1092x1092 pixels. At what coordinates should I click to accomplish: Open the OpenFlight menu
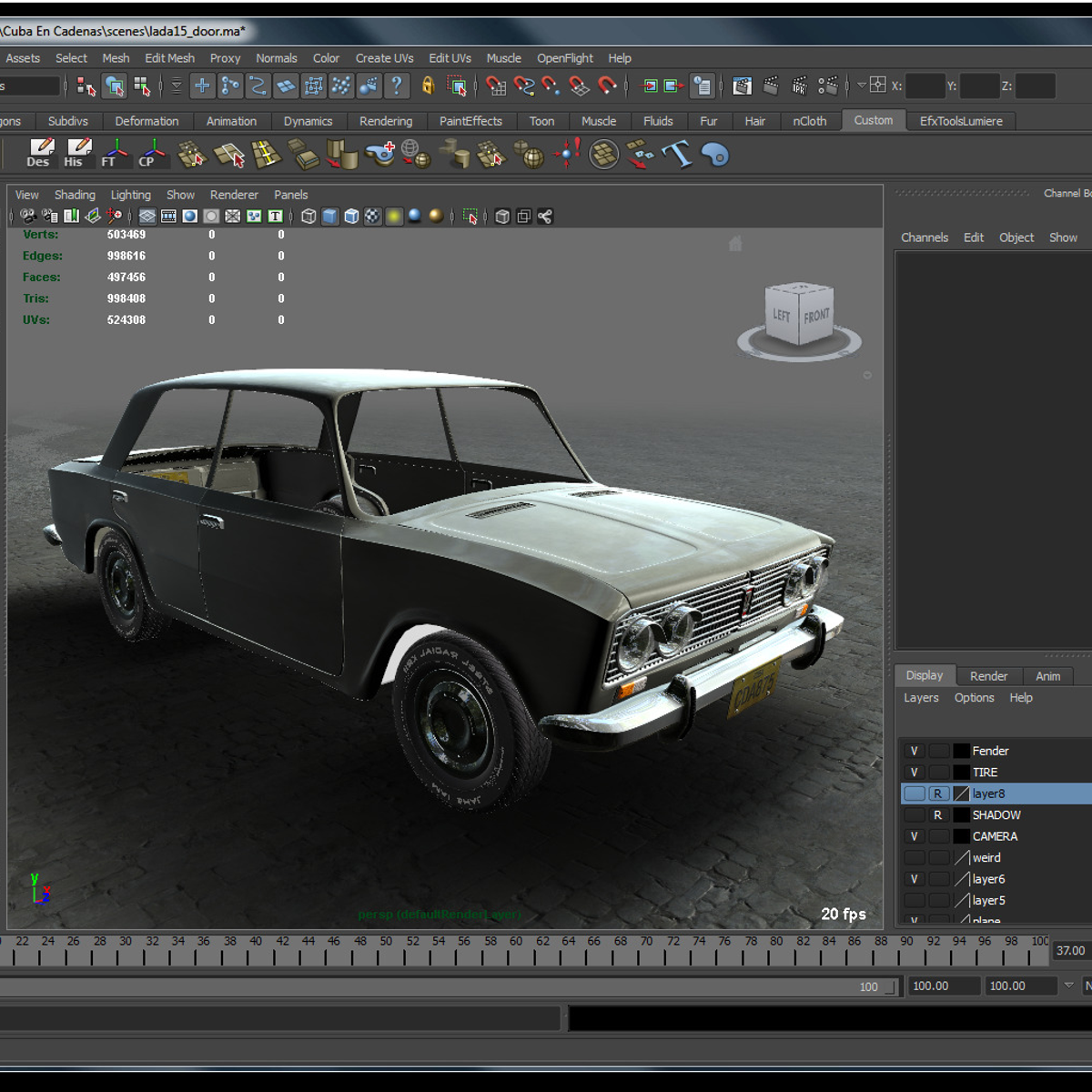tap(564, 57)
